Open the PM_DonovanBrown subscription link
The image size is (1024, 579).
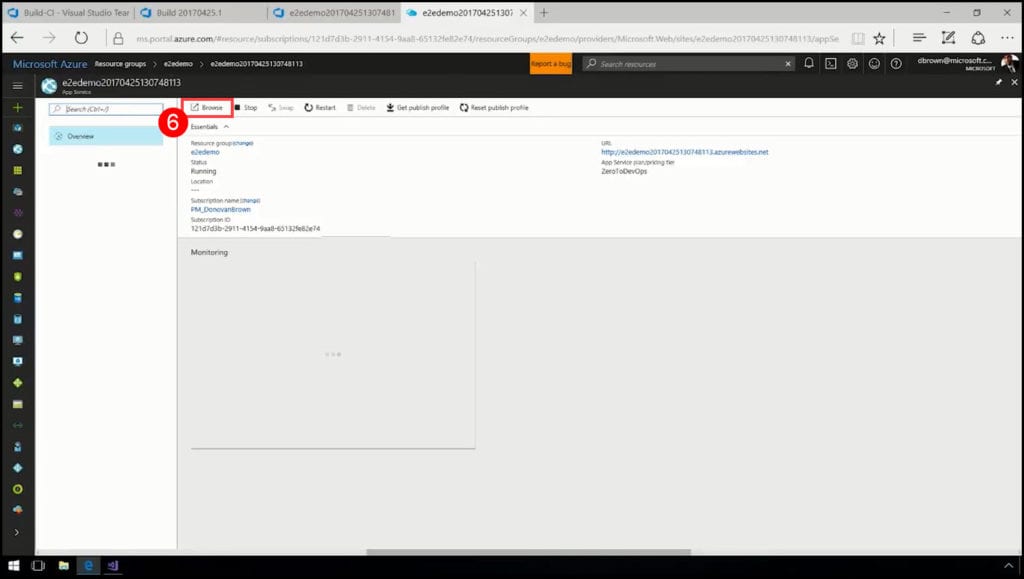point(221,210)
